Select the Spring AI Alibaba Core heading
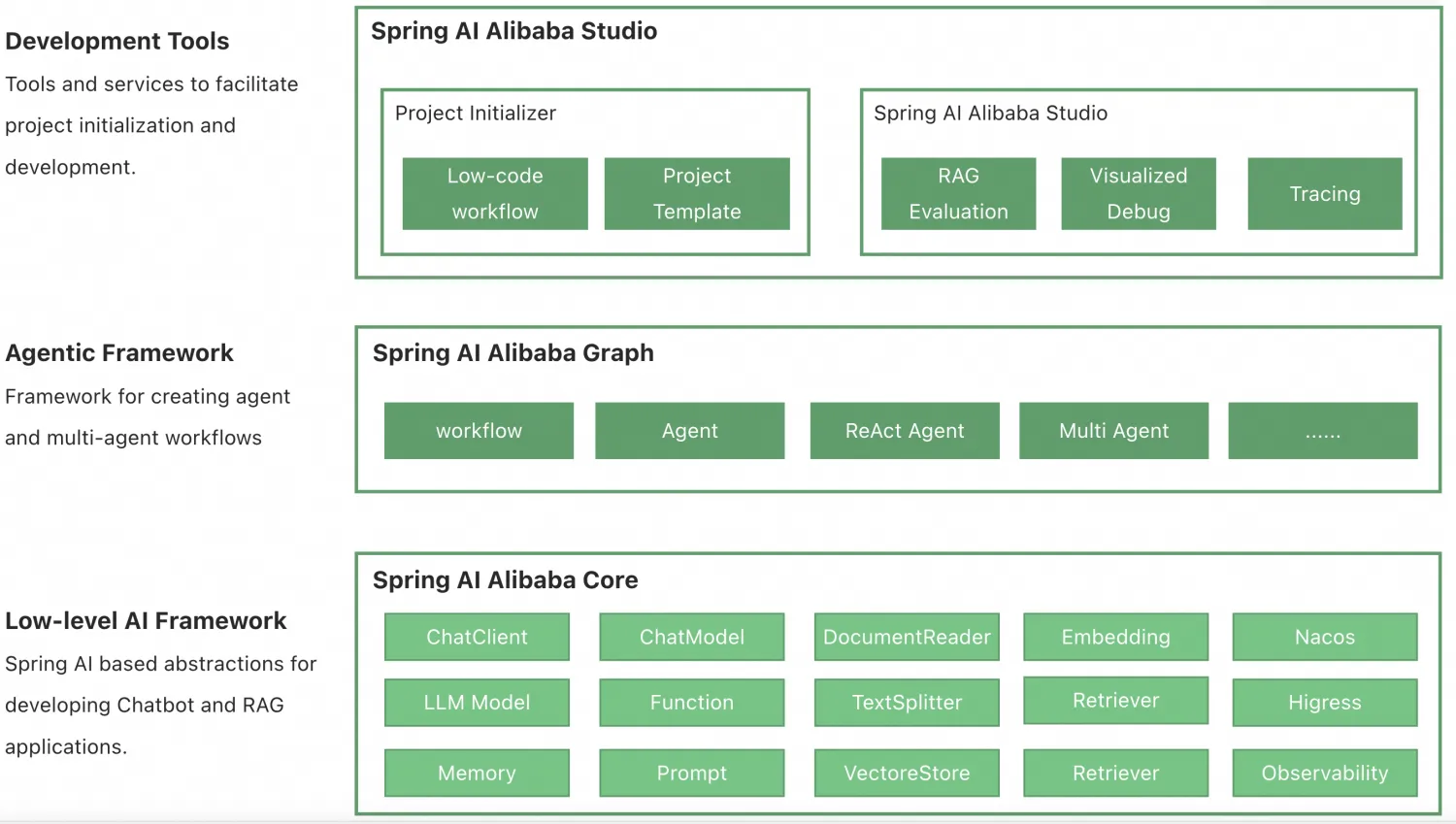The width and height of the screenshot is (1456, 824). pos(505,579)
